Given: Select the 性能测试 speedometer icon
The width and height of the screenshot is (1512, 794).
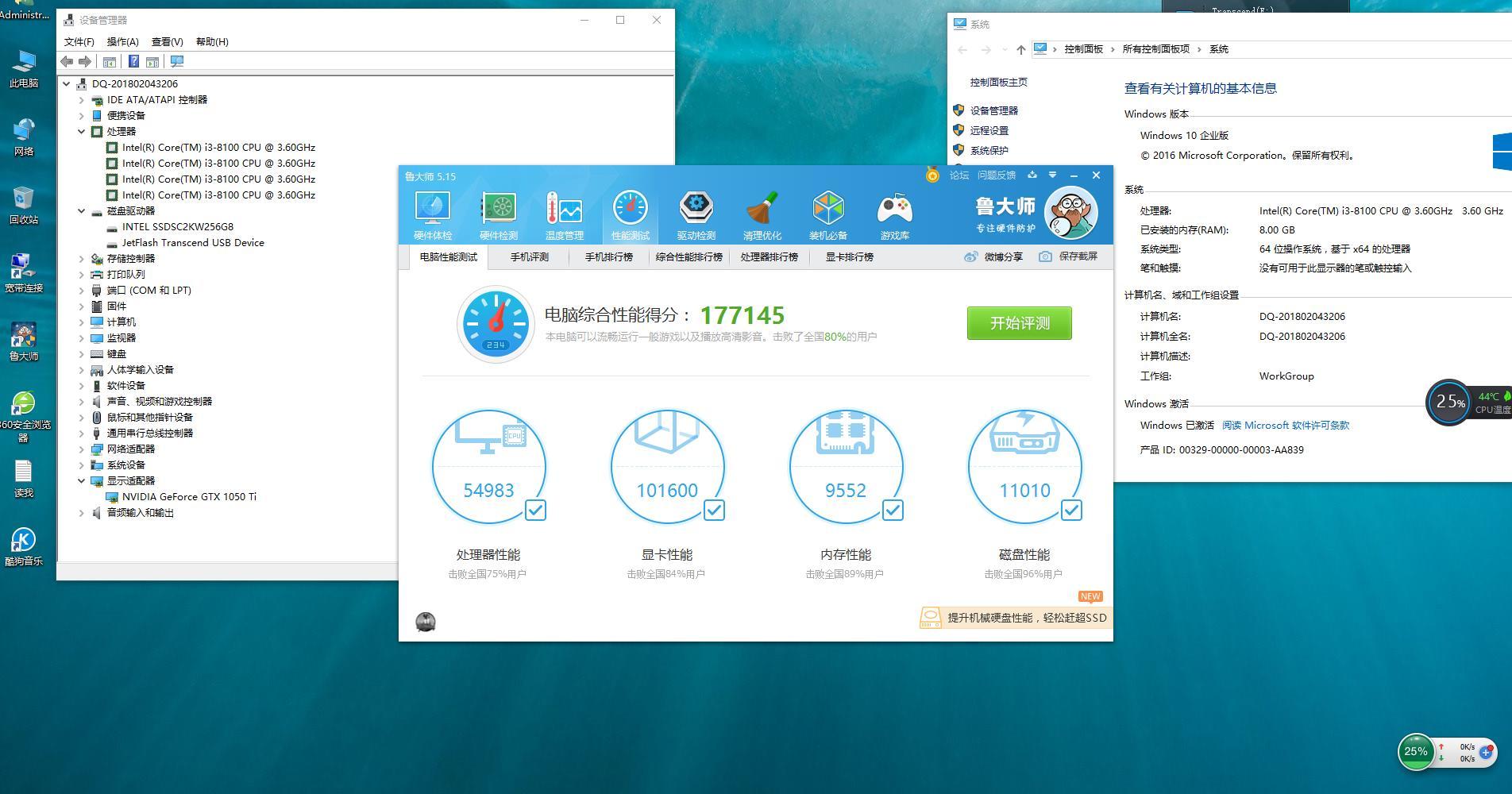Looking at the screenshot, I should tap(631, 215).
